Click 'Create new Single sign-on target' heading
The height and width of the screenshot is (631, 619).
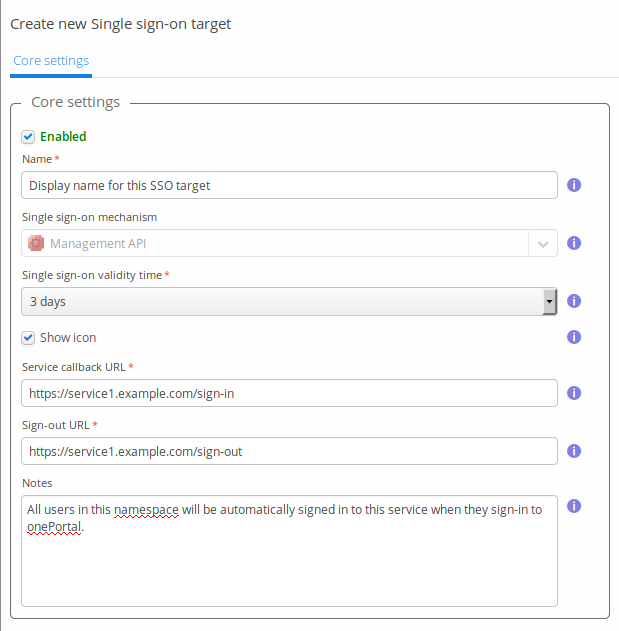click(x=121, y=23)
